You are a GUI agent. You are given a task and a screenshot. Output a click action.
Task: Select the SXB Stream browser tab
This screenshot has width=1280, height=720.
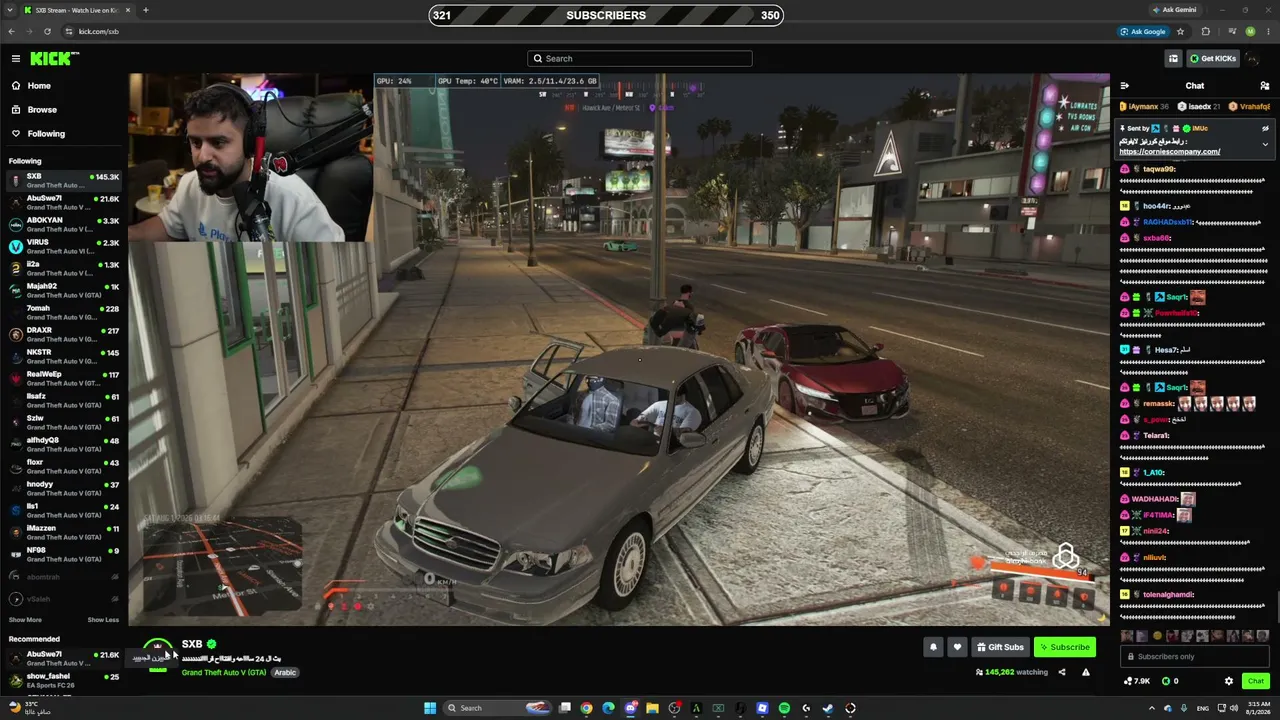pos(78,10)
